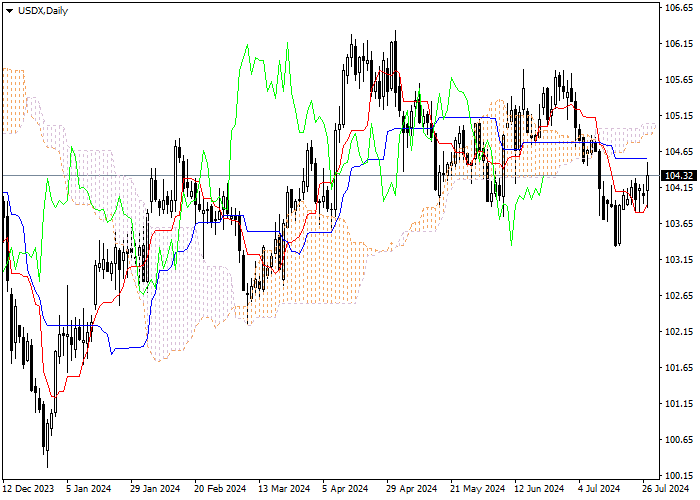The width and height of the screenshot is (700, 500).
Task: Select the USDX,Daily chart title
Action: click(43, 11)
